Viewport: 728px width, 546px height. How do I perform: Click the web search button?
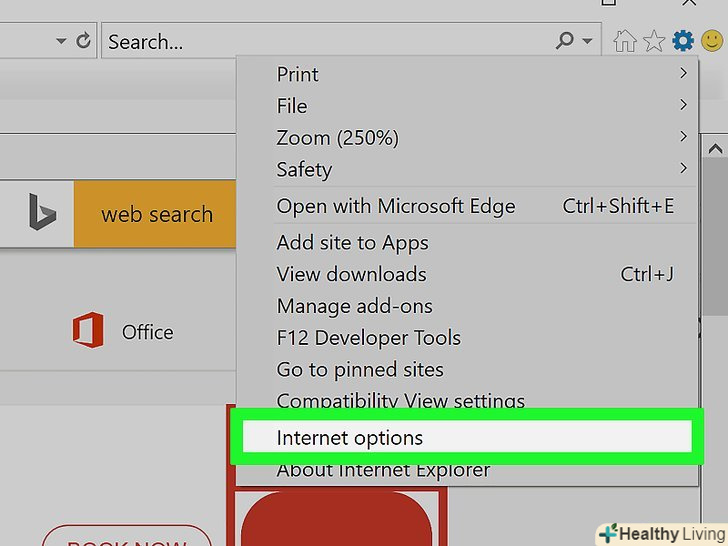coord(156,214)
